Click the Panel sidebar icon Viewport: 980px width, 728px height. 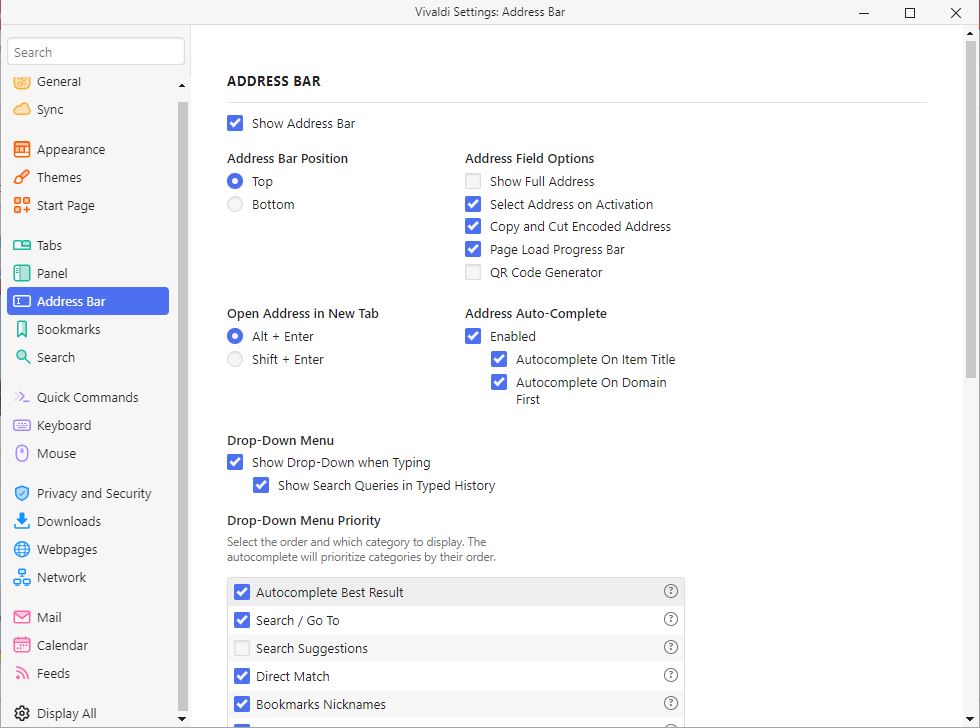pyautogui.click(x=22, y=273)
